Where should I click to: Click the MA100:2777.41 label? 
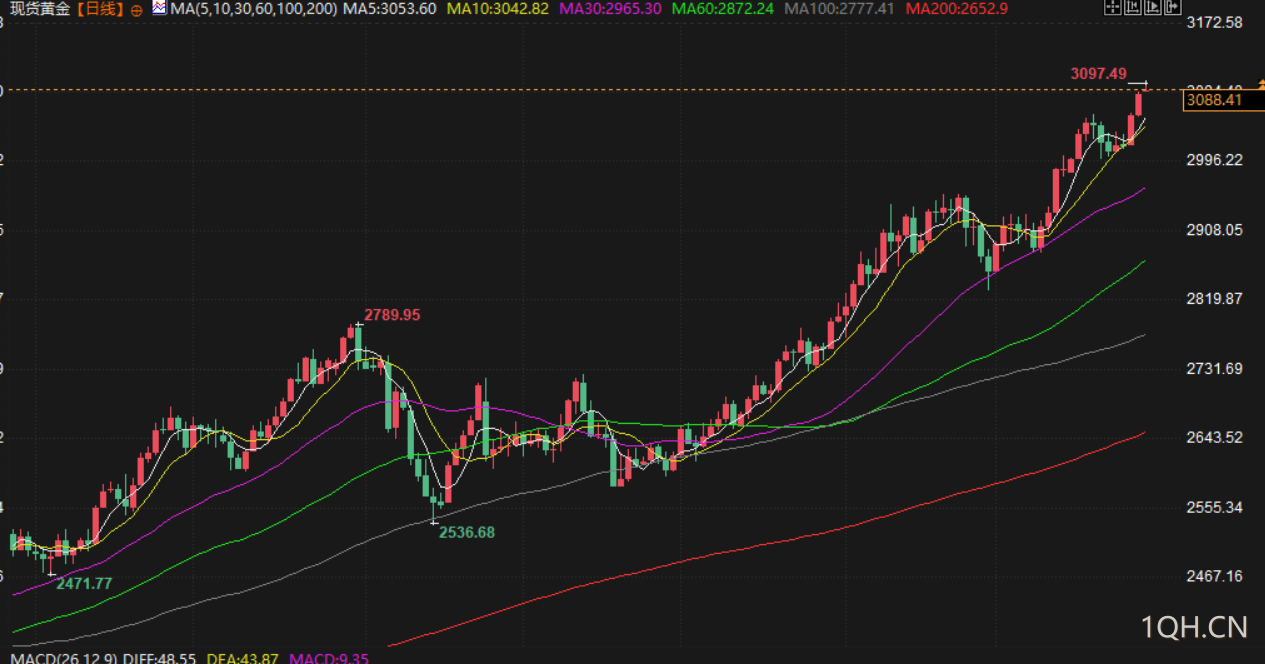839,8
